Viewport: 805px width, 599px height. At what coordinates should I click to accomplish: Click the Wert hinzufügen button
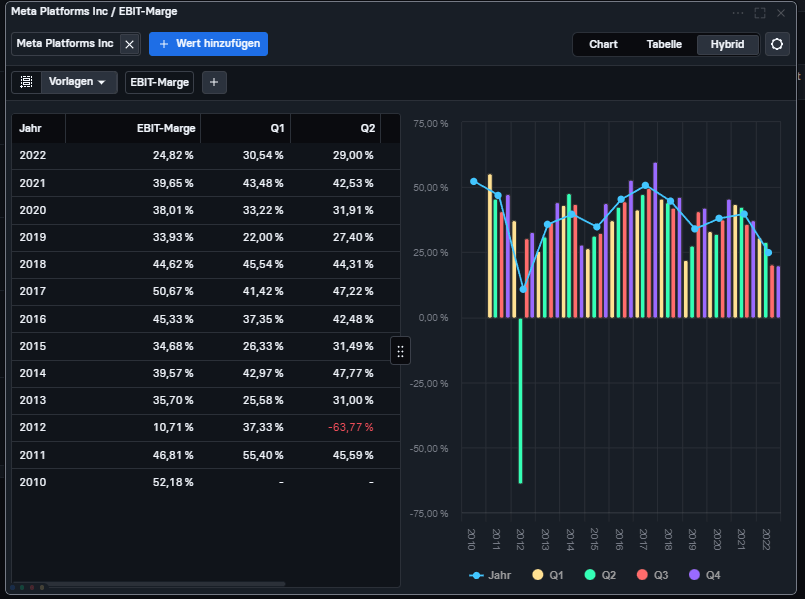coord(208,44)
